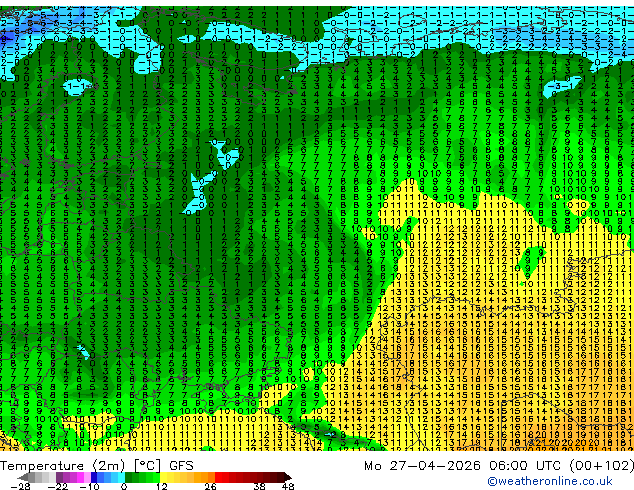634x490 pixels.
Task: Select the yellow swatch next to 12 label
Action: pos(163,477)
